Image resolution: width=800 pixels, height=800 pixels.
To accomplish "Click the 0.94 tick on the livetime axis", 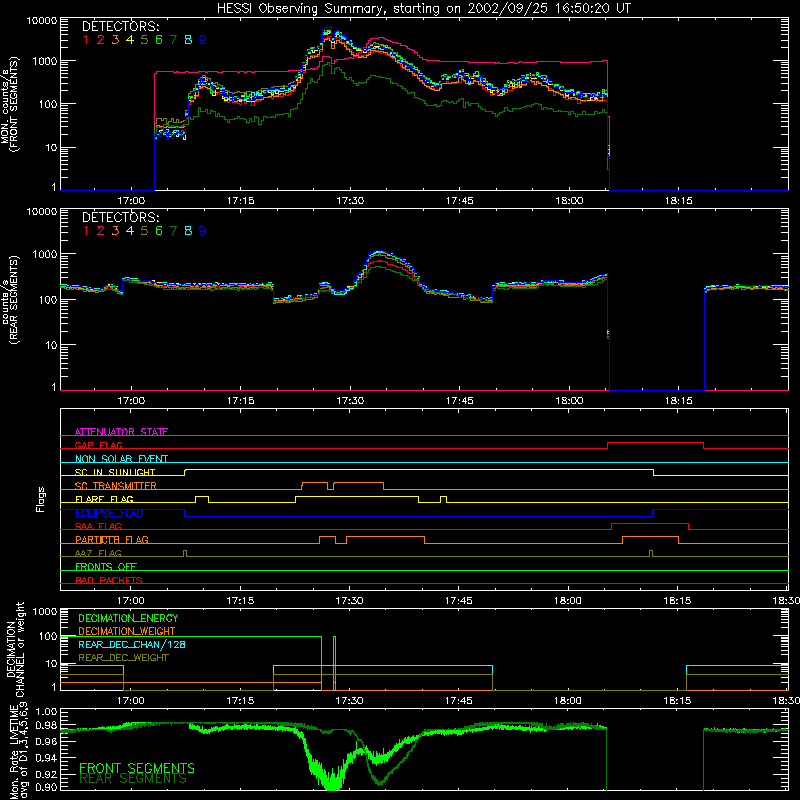I will (47, 758).
